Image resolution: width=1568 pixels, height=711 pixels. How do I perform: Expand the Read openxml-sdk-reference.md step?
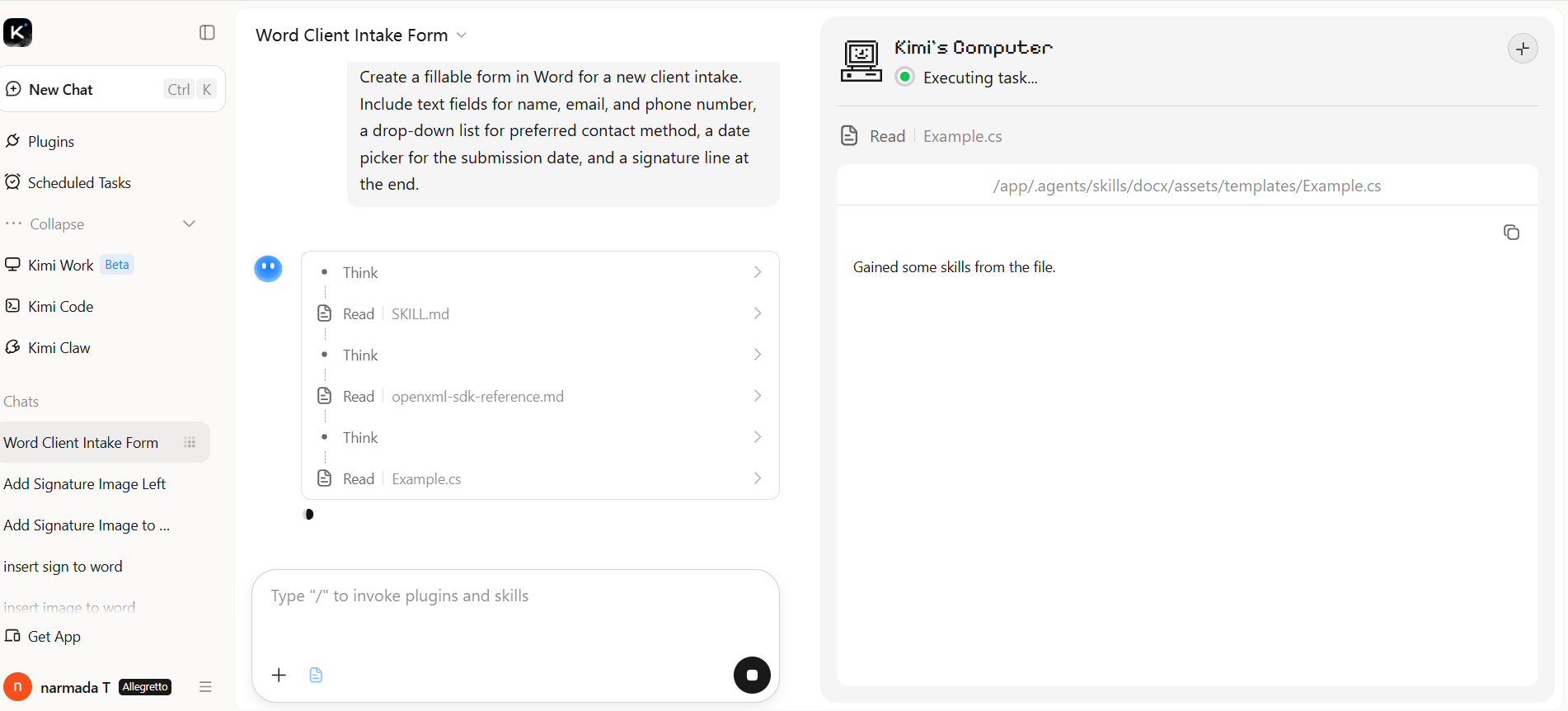[x=540, y=397]
